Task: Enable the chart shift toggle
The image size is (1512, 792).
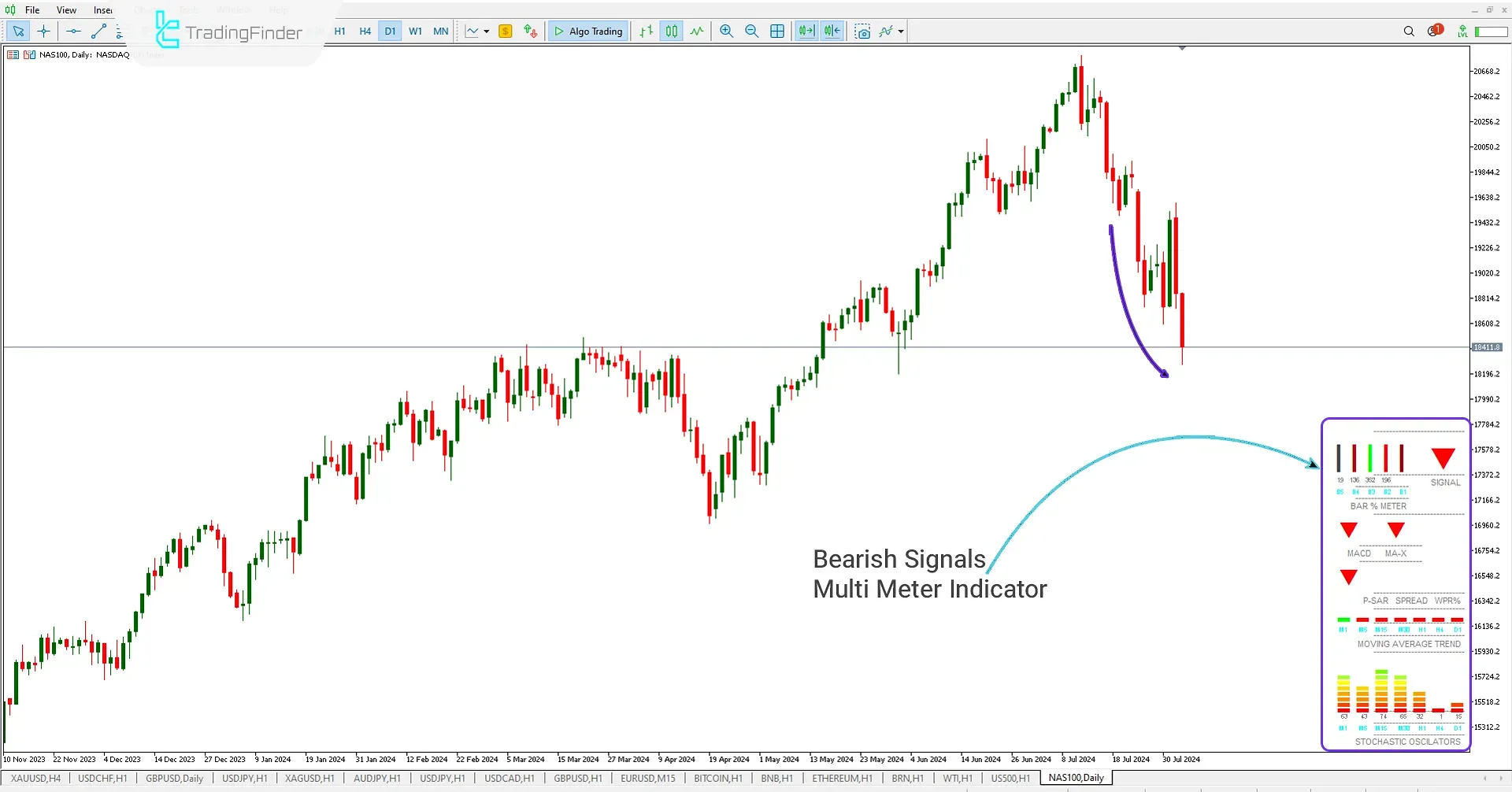Action: pyautogui.click(x=832, y=31)
